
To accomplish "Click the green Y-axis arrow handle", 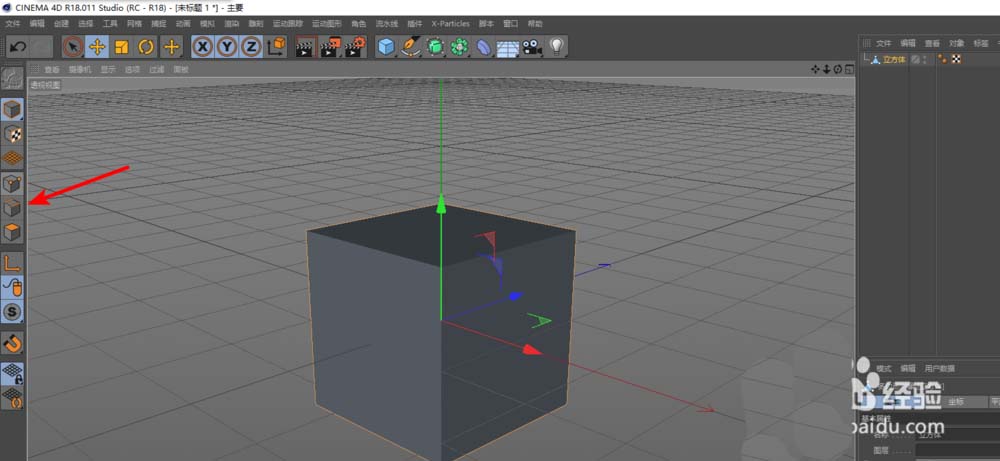I will (440, 205).
